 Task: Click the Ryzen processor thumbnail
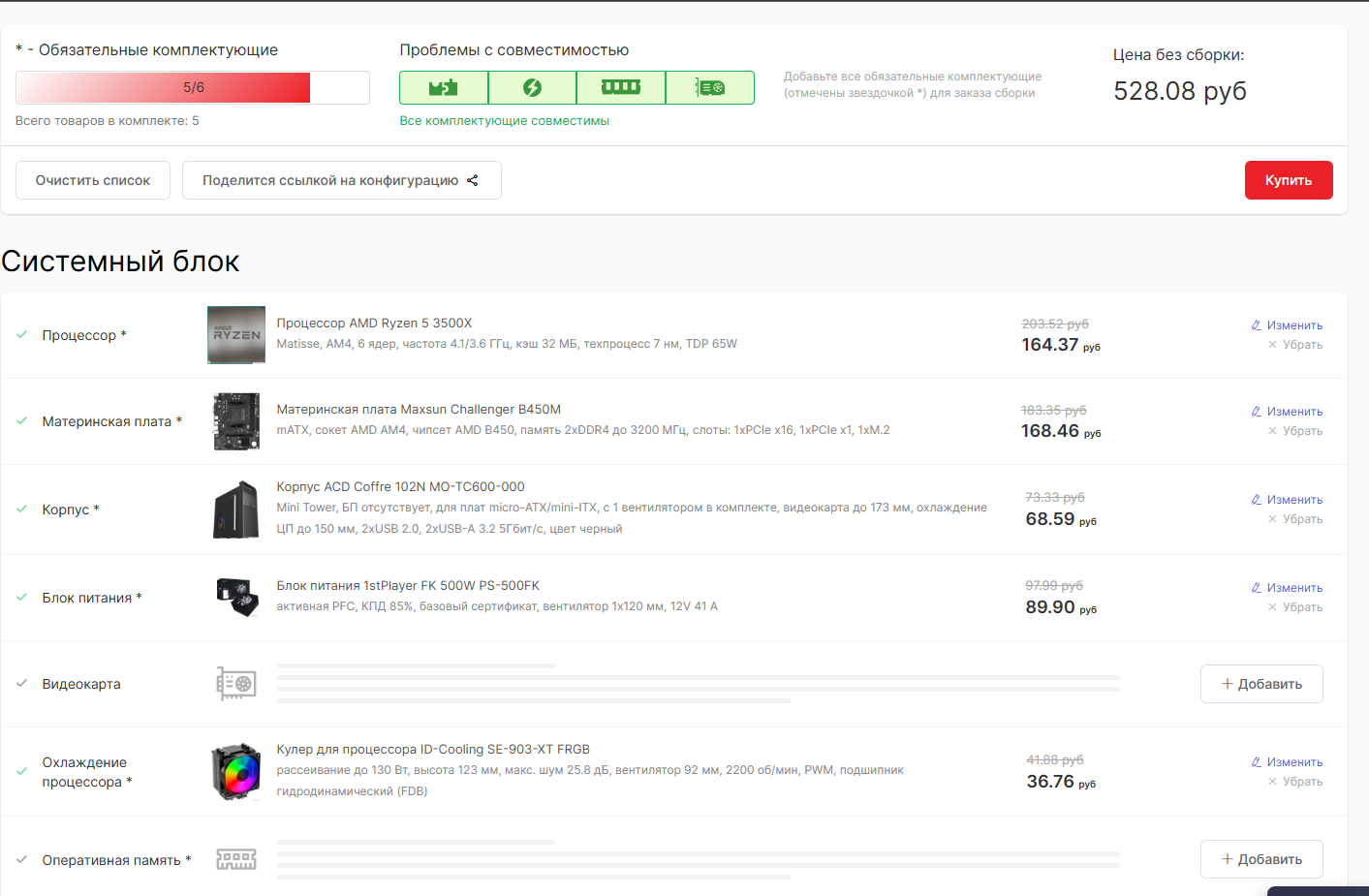click(x=236, y=335)
